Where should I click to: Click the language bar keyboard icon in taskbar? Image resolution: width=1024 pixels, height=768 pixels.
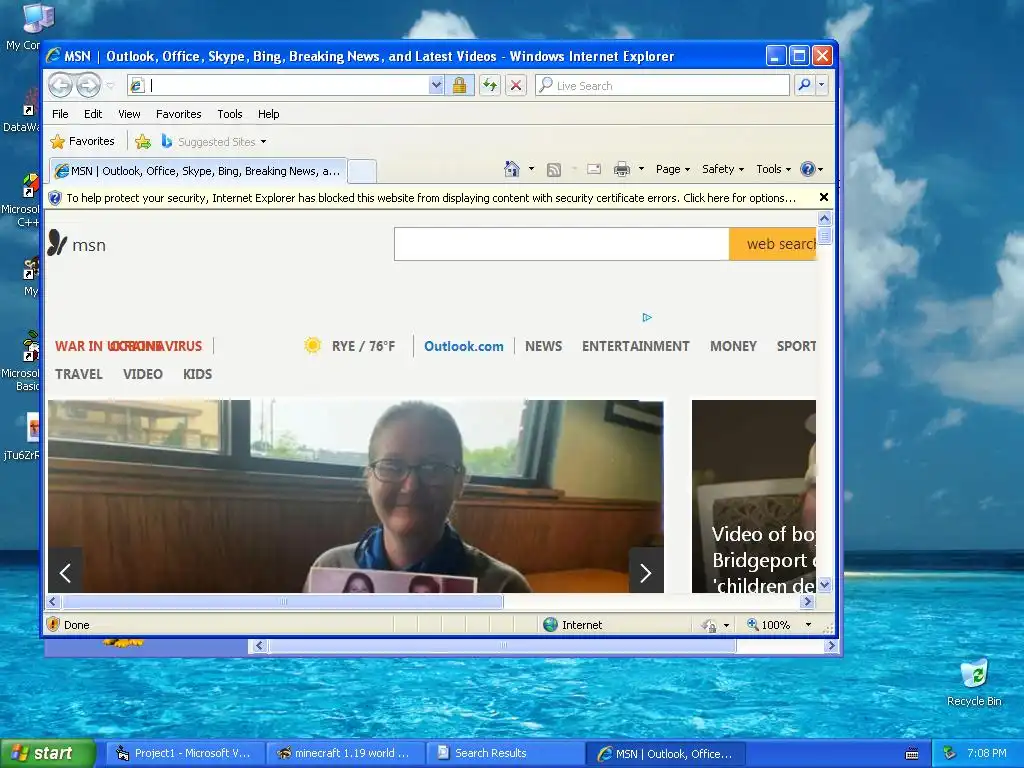pos(912,754)
